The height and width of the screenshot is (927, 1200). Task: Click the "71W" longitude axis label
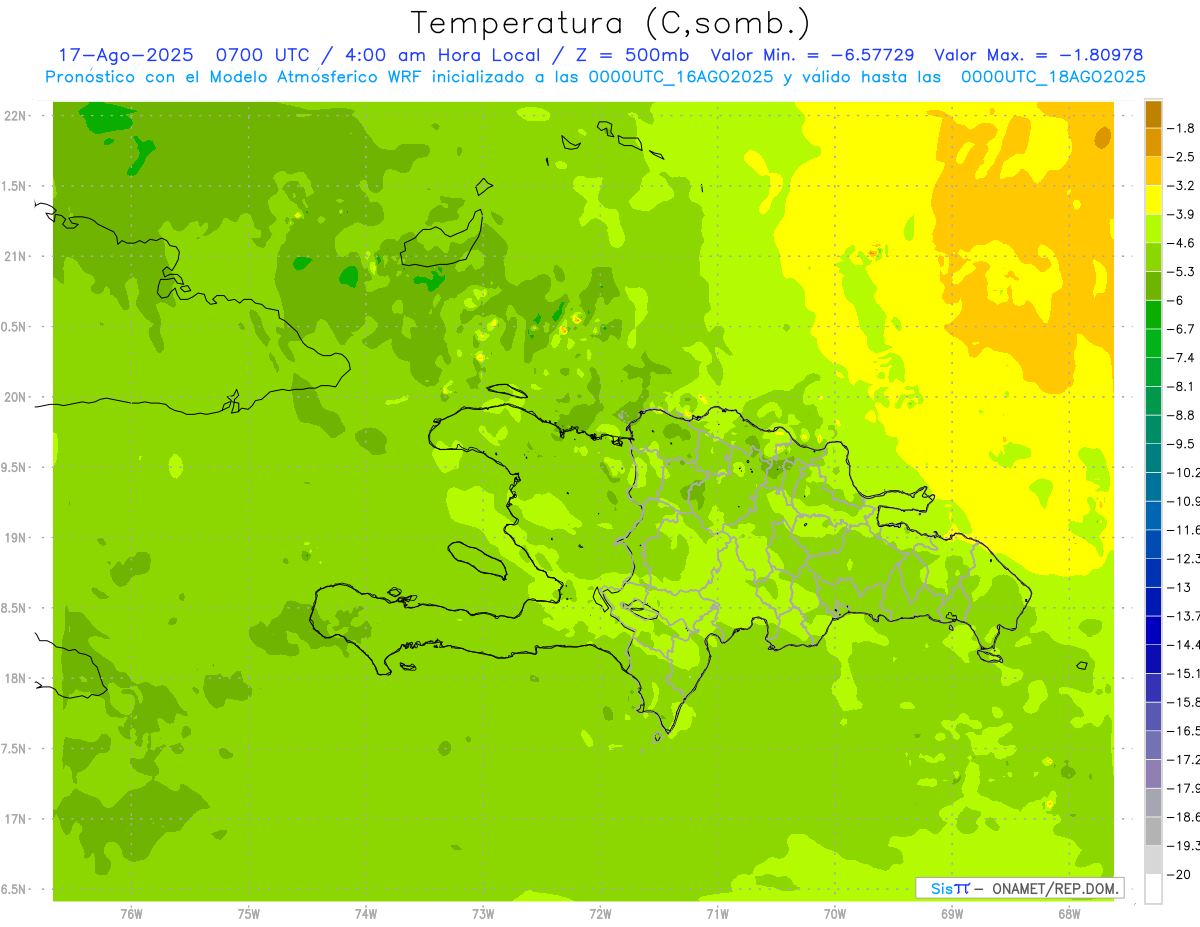pyautogui.click(x=717, y=913)
